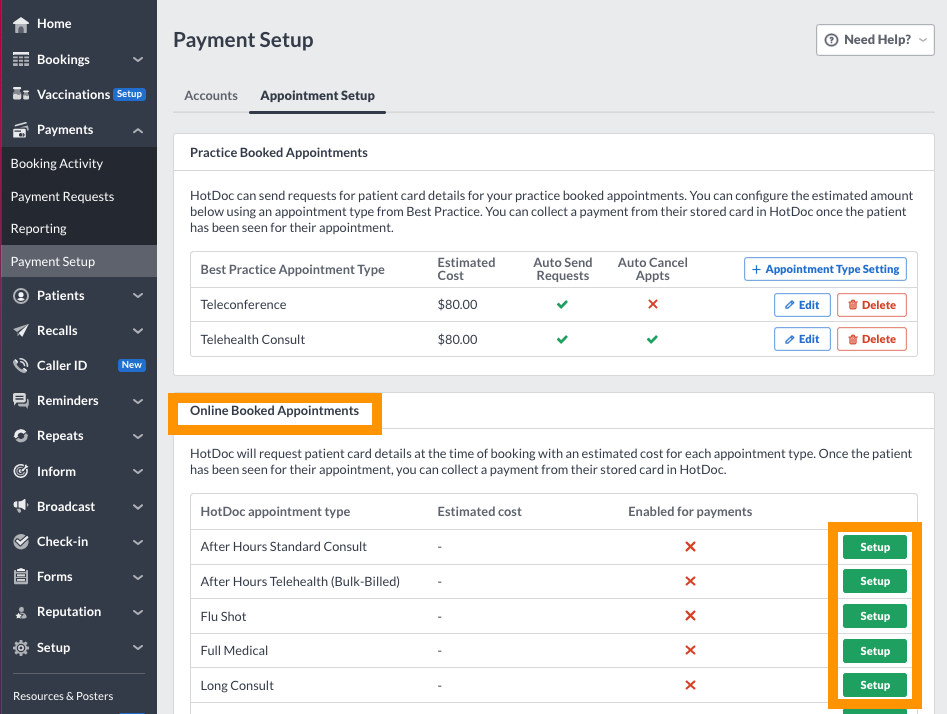
Task: Expand the sidebar Setup menu chevron
Action: (x=138, y=648)
